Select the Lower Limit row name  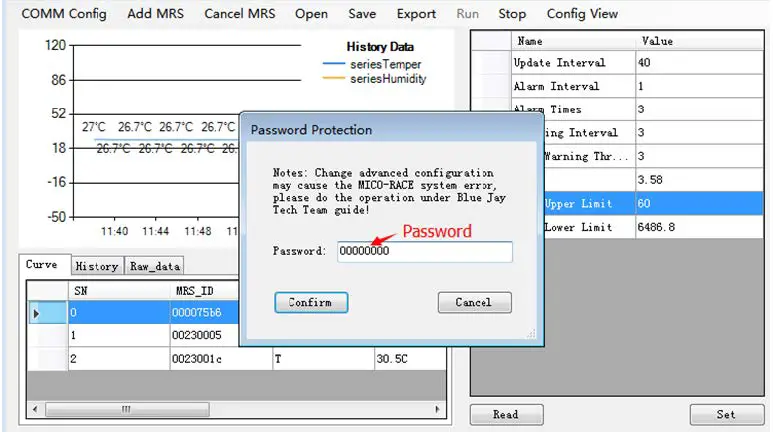[x=590, y=227]
